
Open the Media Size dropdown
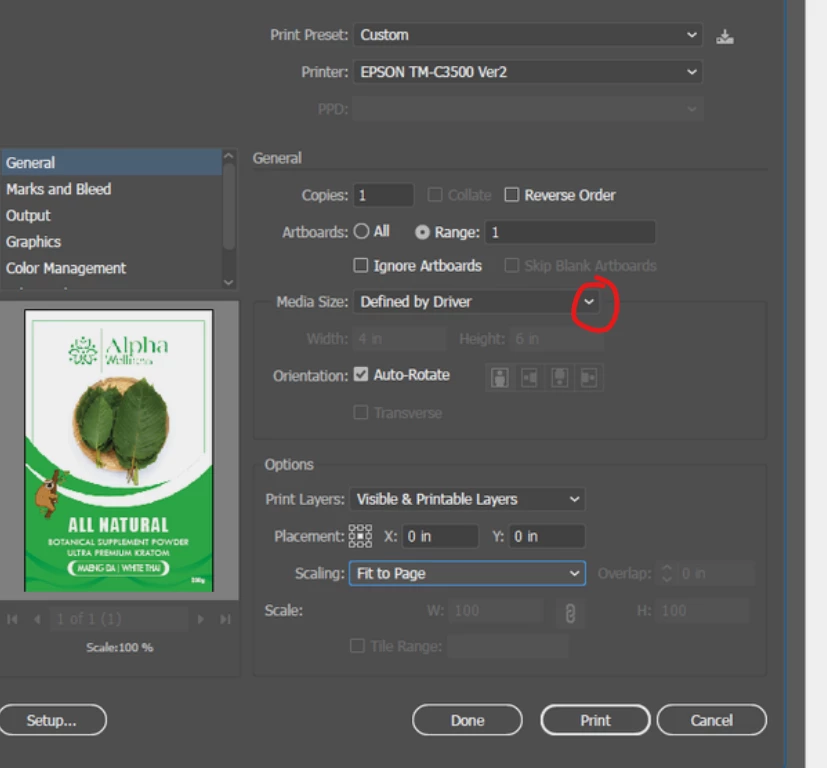477,302
